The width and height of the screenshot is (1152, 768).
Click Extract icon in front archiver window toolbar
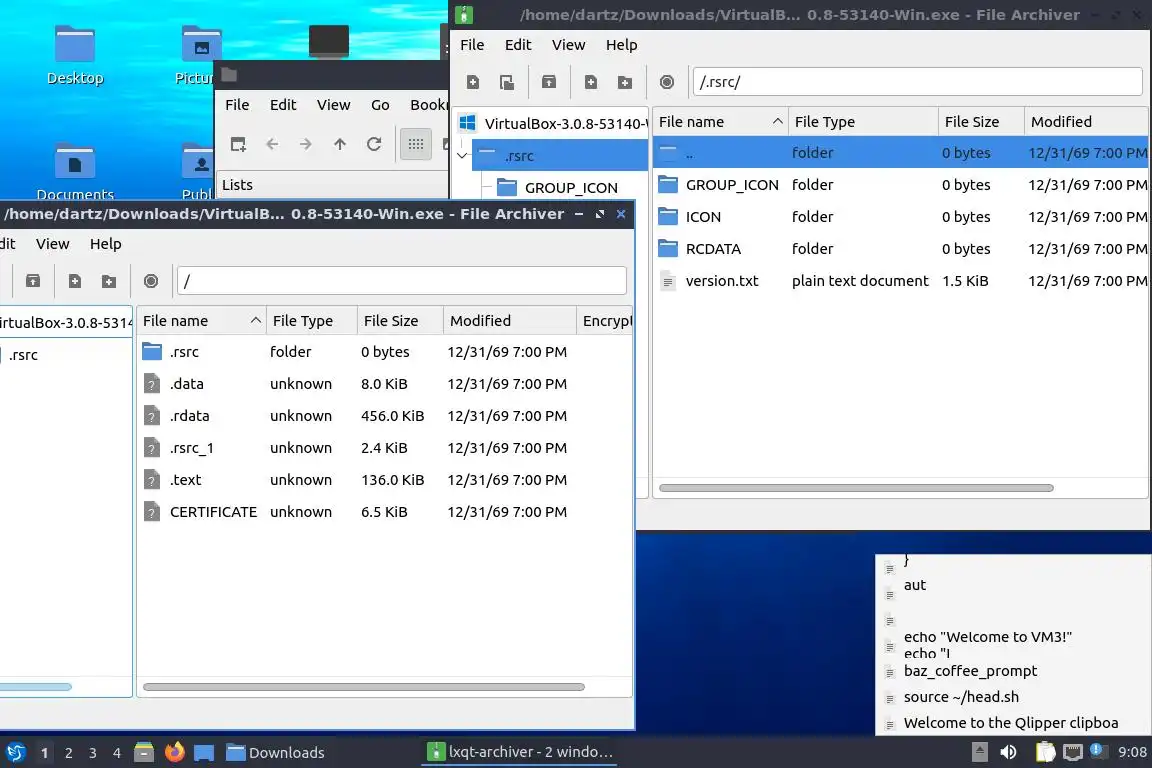[32, 281]
